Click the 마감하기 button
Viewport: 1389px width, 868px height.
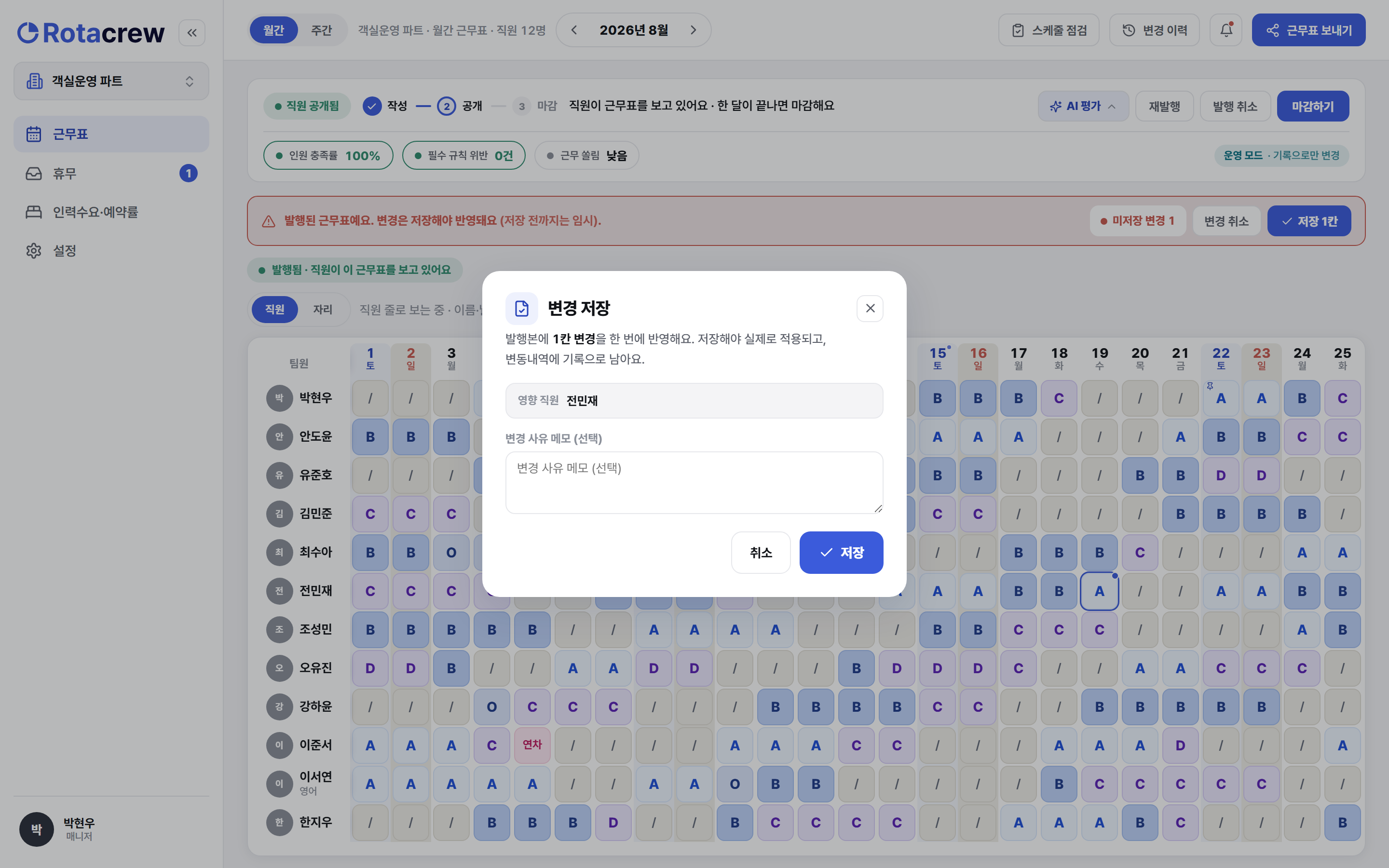click(1313, 106)
